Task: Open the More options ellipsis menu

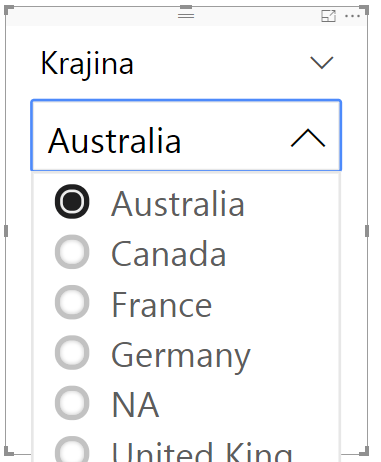Action: (x=352, y=16)
